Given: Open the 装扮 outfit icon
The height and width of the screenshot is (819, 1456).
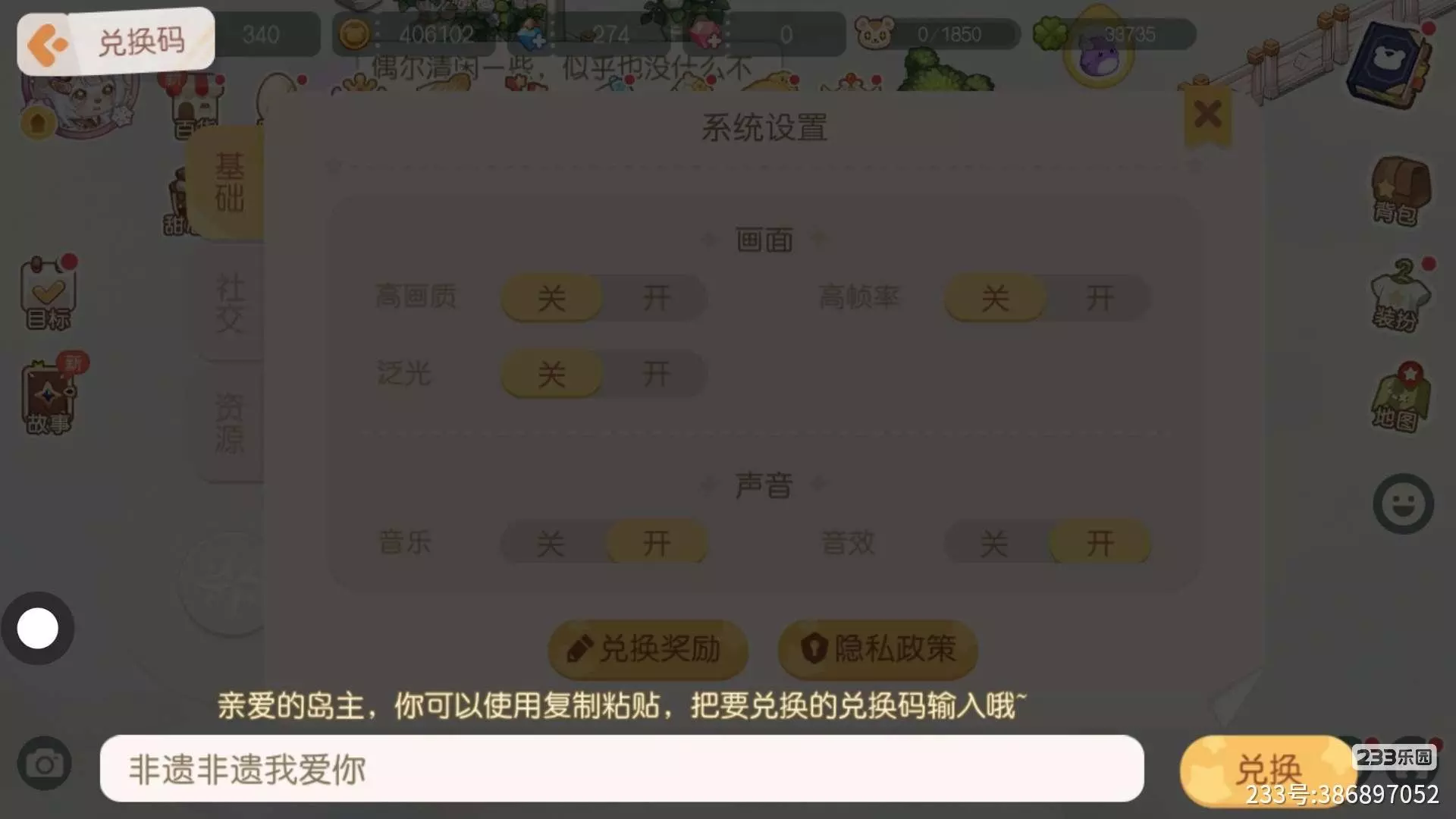Looking at the screenshot, I should coord(1401,294).
